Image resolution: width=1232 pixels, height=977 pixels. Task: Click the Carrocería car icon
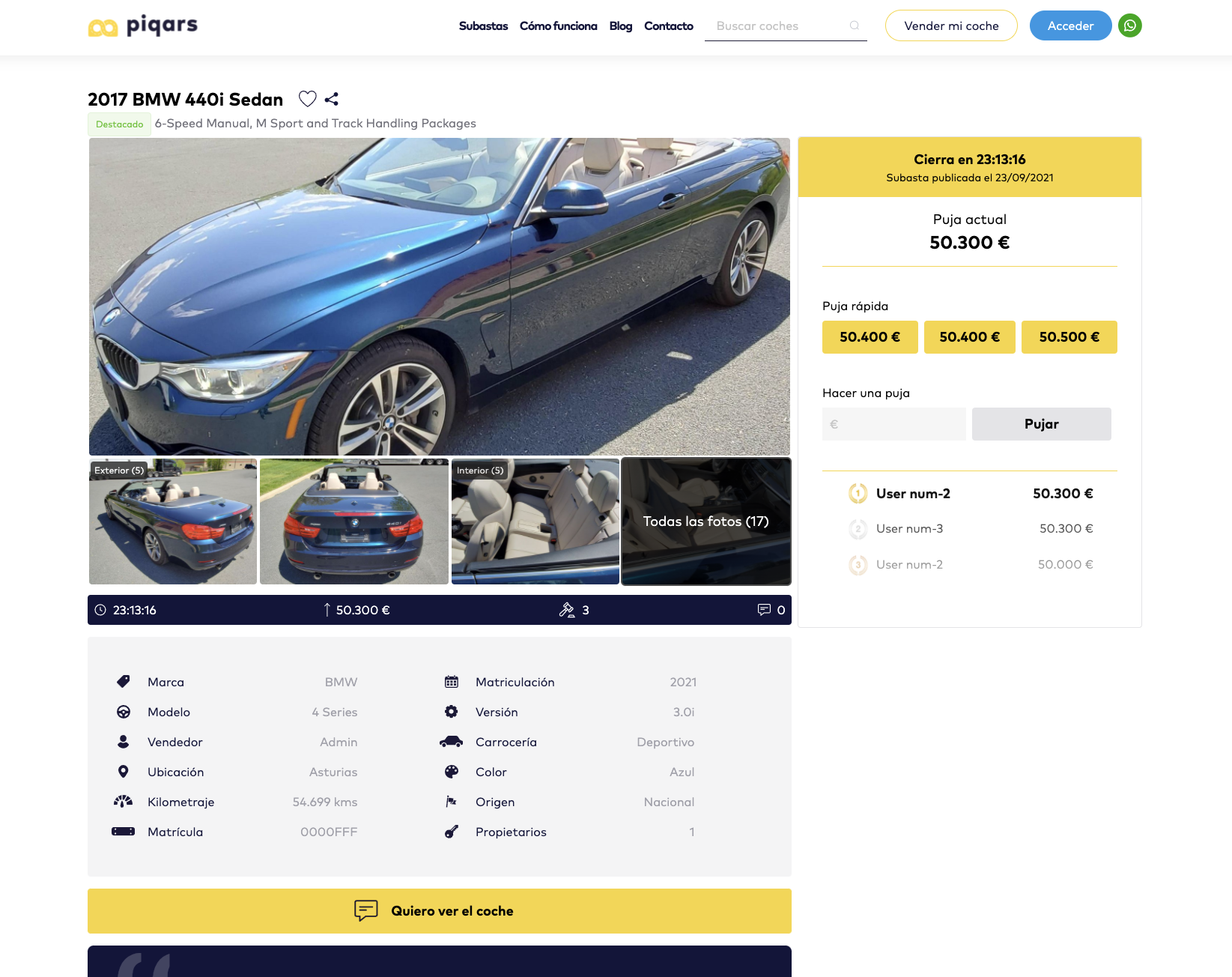pos(452,742)
